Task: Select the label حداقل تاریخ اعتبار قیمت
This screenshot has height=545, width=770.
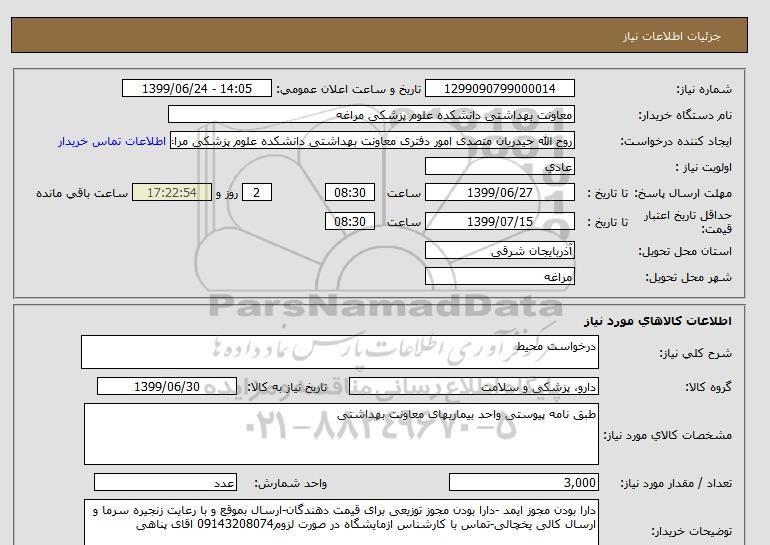Action: click(x=688, y=222)
